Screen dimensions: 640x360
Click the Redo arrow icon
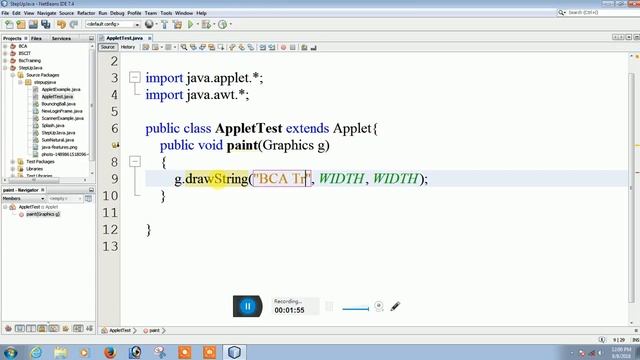point(74,24)
